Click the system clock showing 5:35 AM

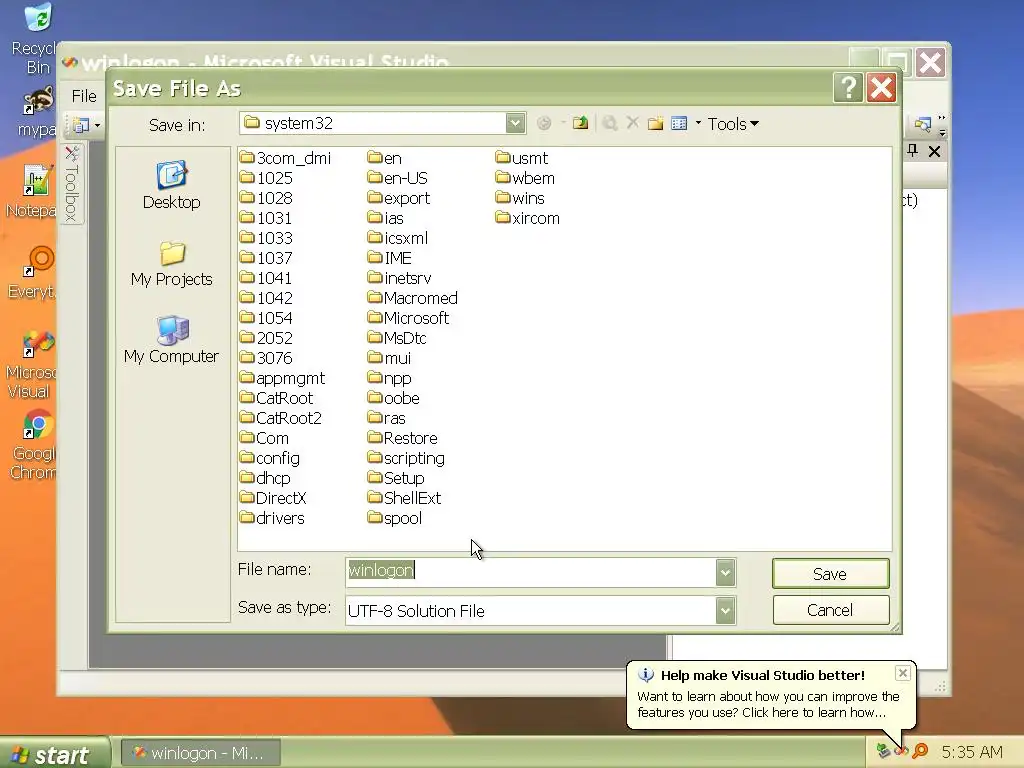pos(972,752)
